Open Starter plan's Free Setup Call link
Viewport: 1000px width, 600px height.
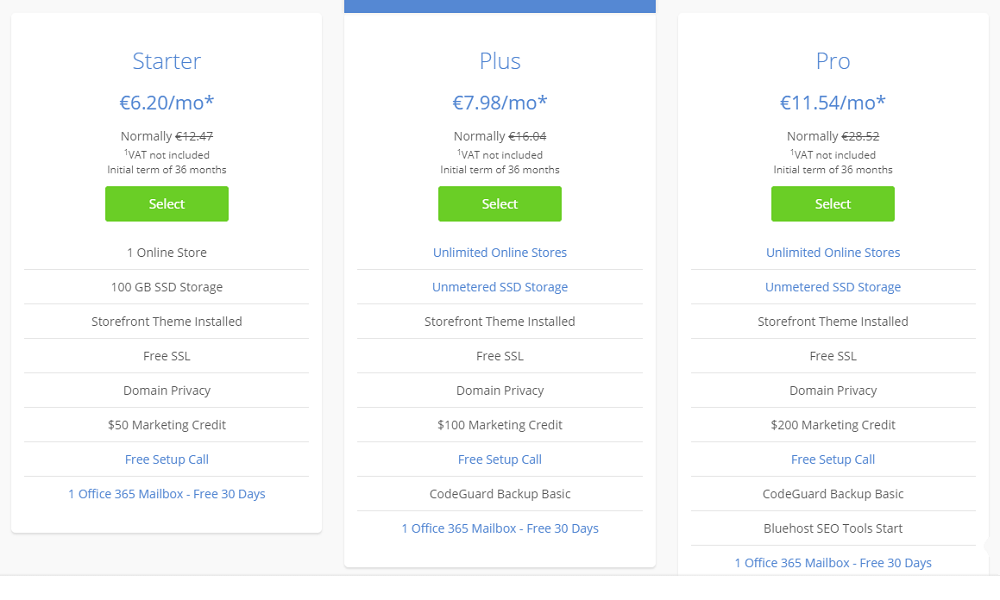tap(167, 460)
